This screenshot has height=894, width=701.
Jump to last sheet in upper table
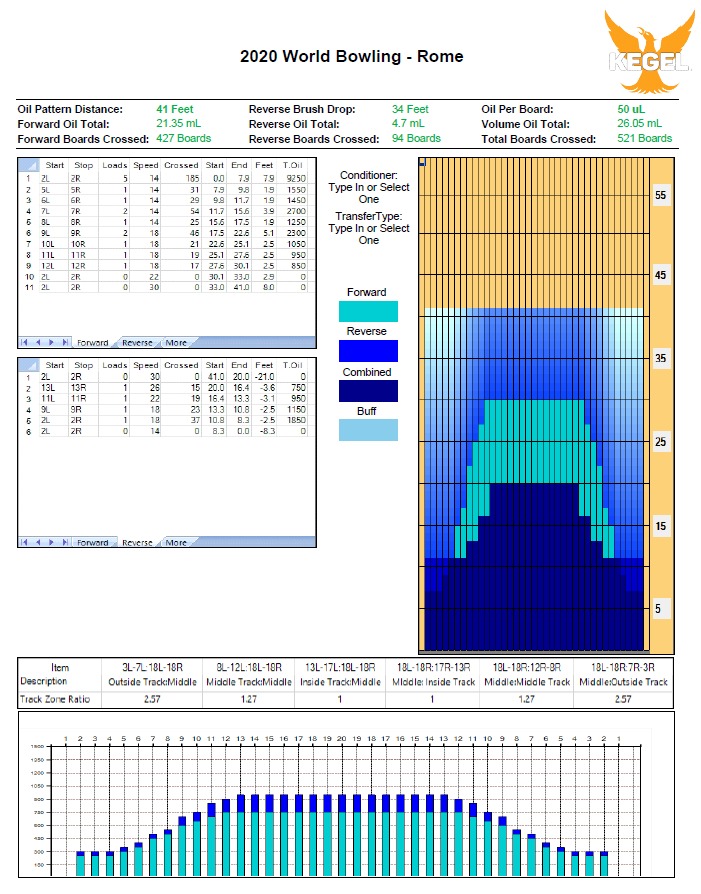pyautogui.click(x=65, y=342)
